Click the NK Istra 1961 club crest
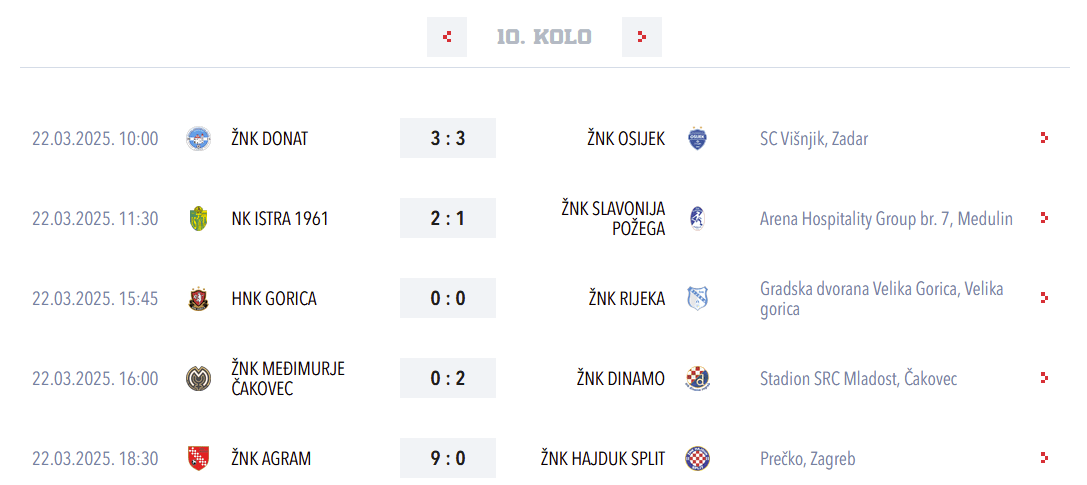This screenshot has width=1087, height=485. 198,218
